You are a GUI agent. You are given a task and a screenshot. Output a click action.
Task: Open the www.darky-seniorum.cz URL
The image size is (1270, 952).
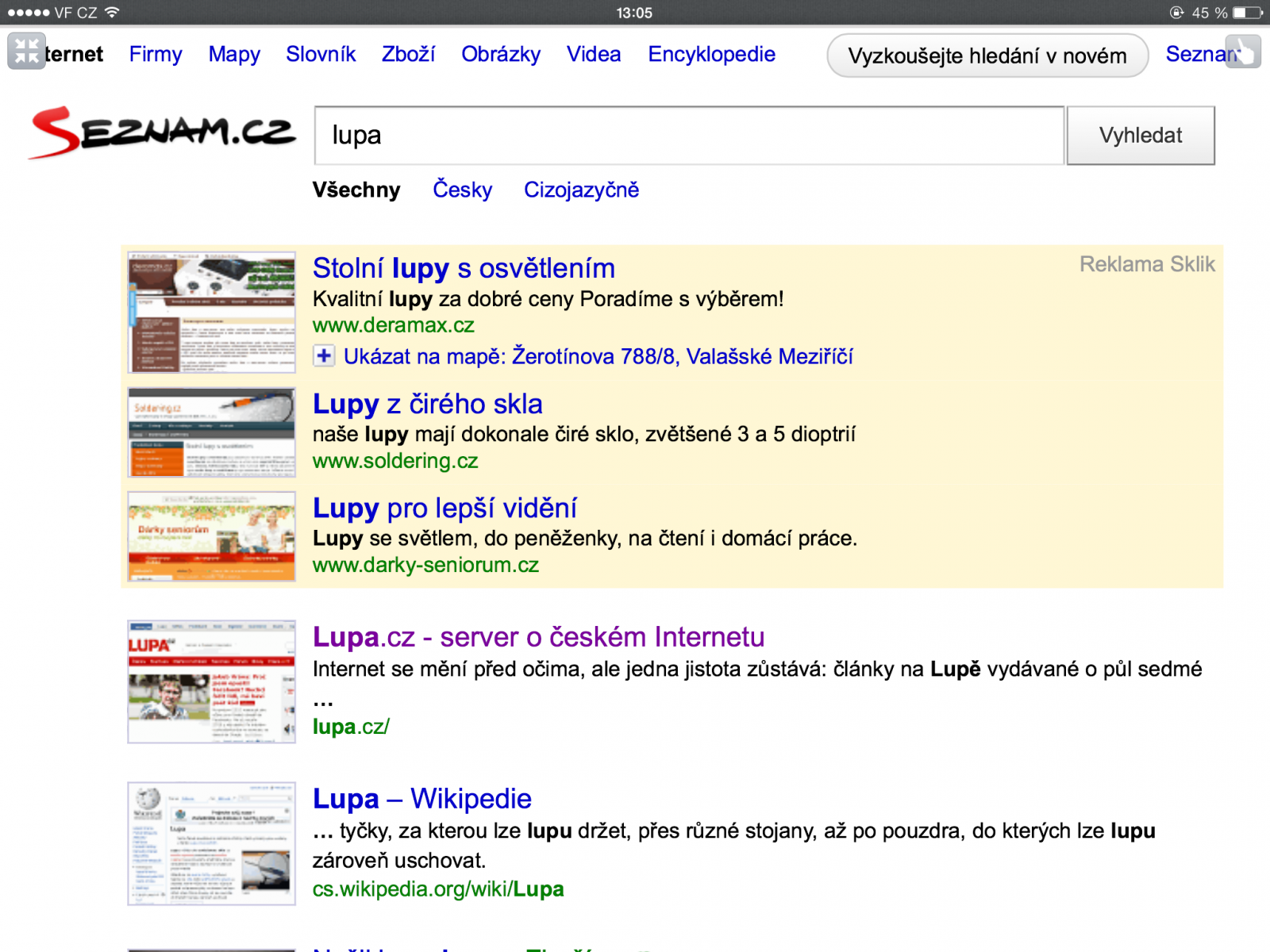tap(425, 565)
